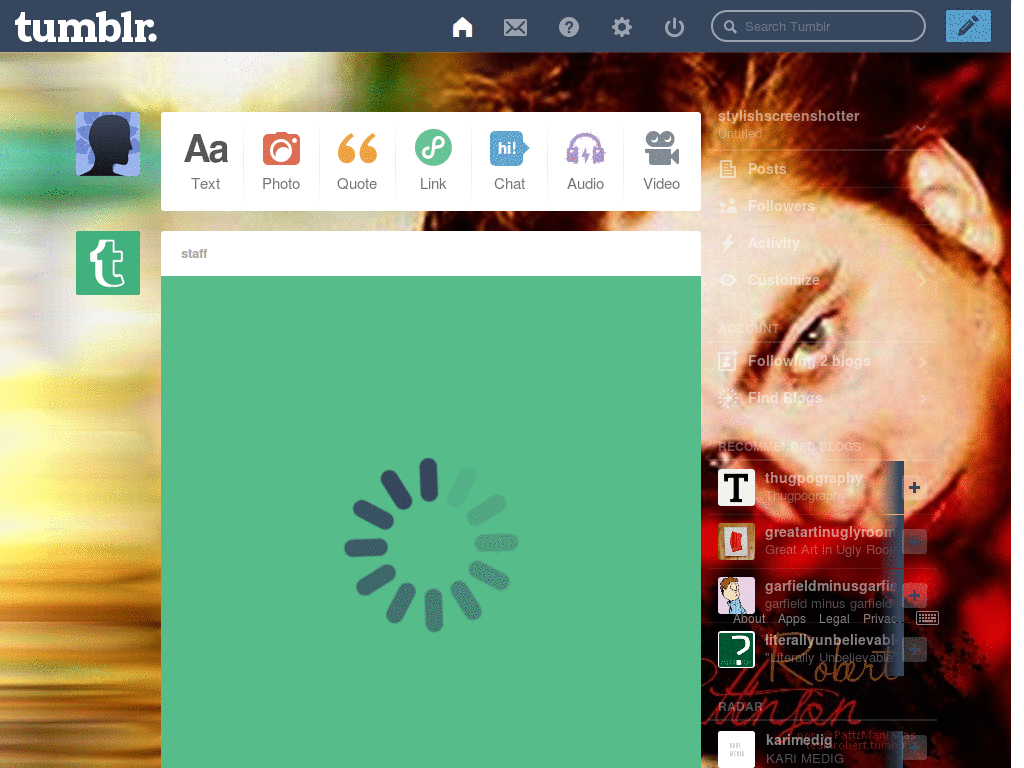
Task: Open Find Blogs in the sidebar
Action: (785, 398)
